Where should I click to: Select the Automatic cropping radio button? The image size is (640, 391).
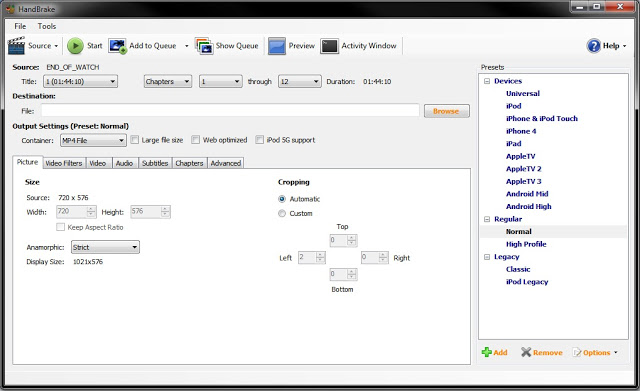282,199
